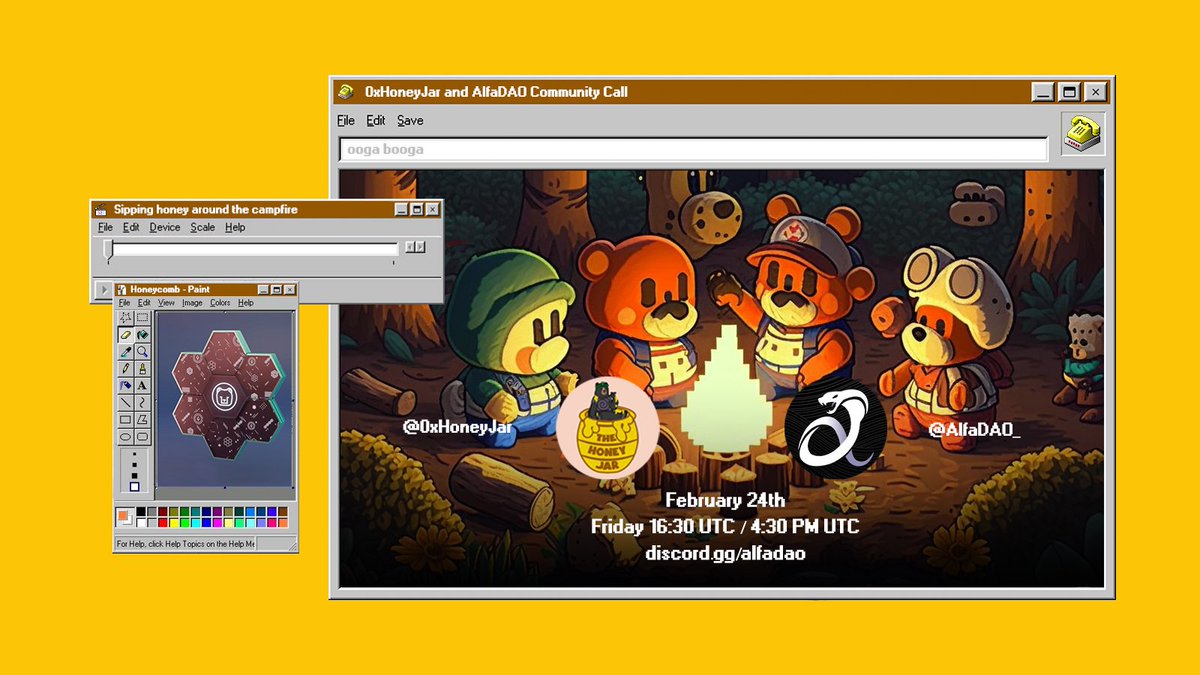The height and width of the screenshot is (675, 1200).
Task: Click the telephone icon in Community Call window
Action: [x=1082, y=133]
